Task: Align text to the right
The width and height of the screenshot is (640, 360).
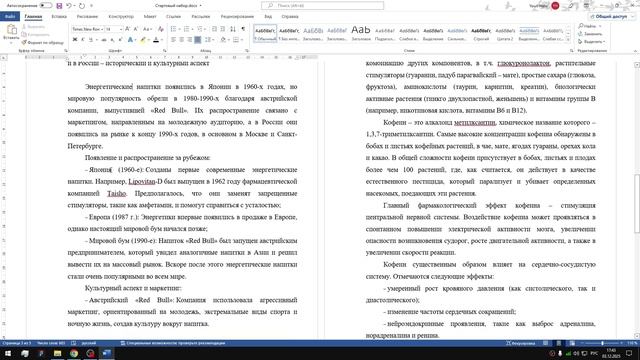Action: 190,40
